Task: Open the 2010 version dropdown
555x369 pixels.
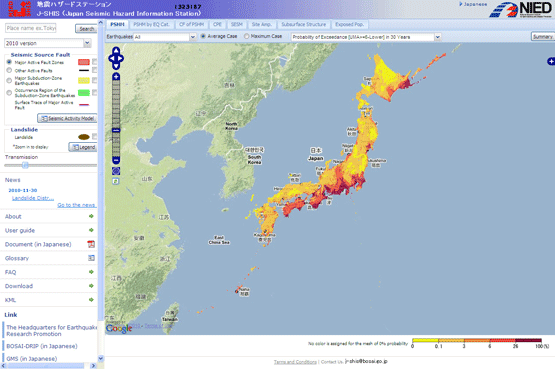Action: 48,43
